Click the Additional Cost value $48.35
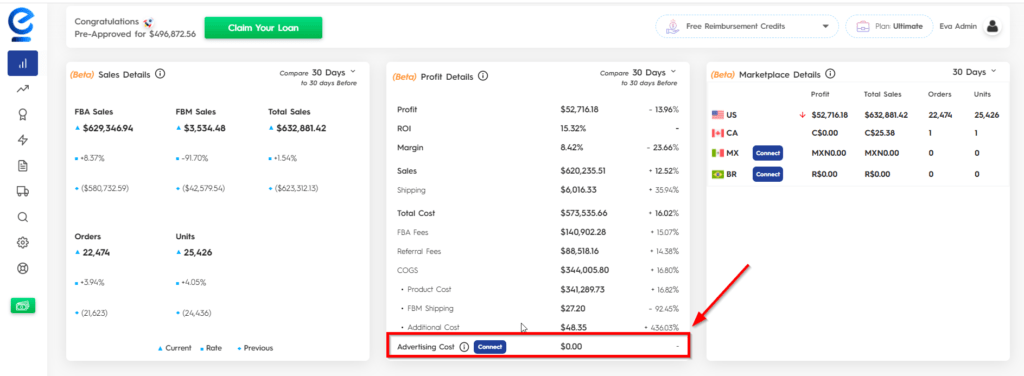Image resolution: width=1024 pixels, height=376 pixels. click(572, 327)
